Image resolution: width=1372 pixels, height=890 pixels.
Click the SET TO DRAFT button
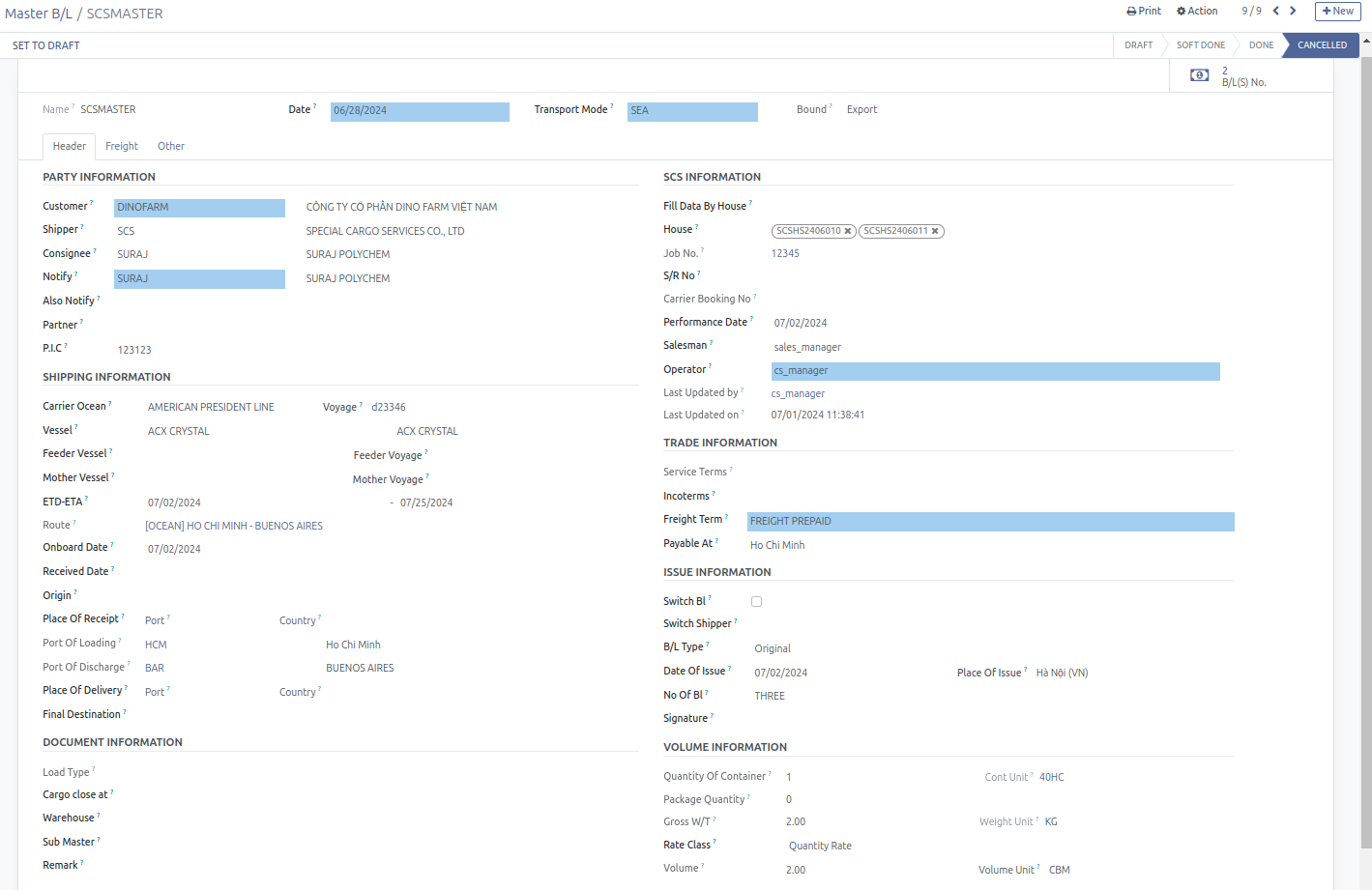click(45, 44)
